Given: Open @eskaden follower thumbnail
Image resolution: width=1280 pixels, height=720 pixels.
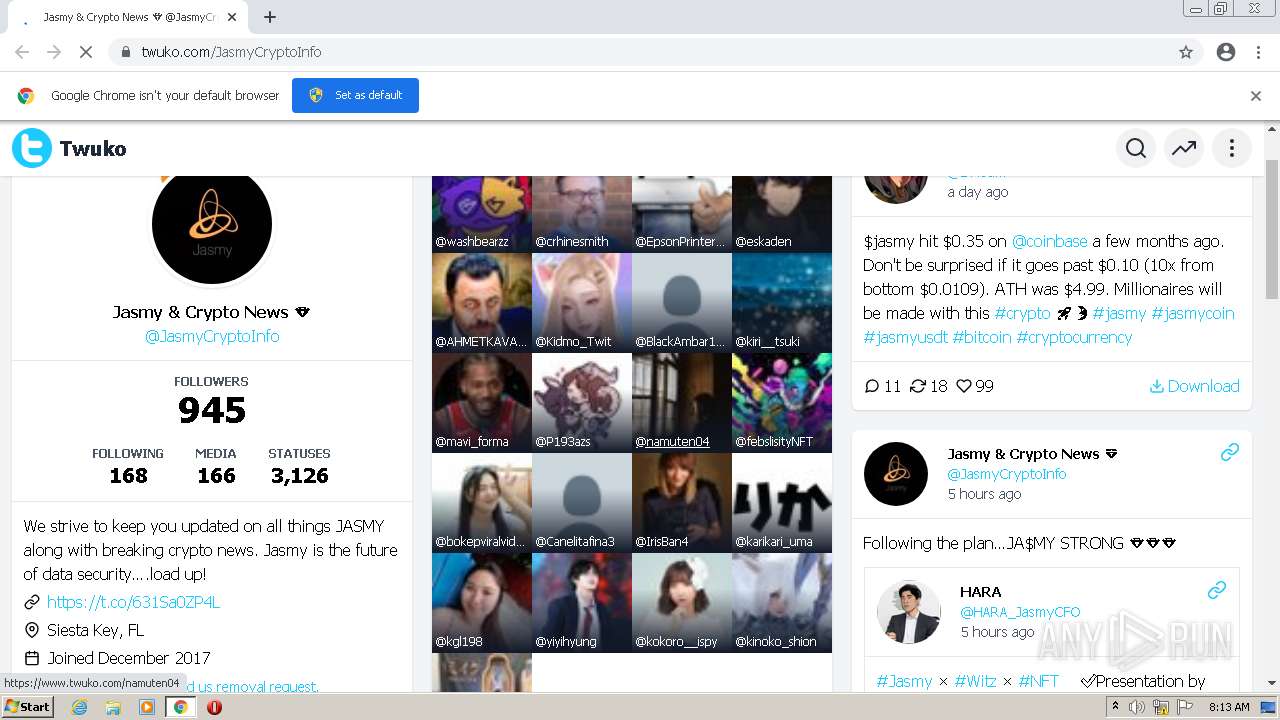Looking at the screenshot, I should pos(782,214).
